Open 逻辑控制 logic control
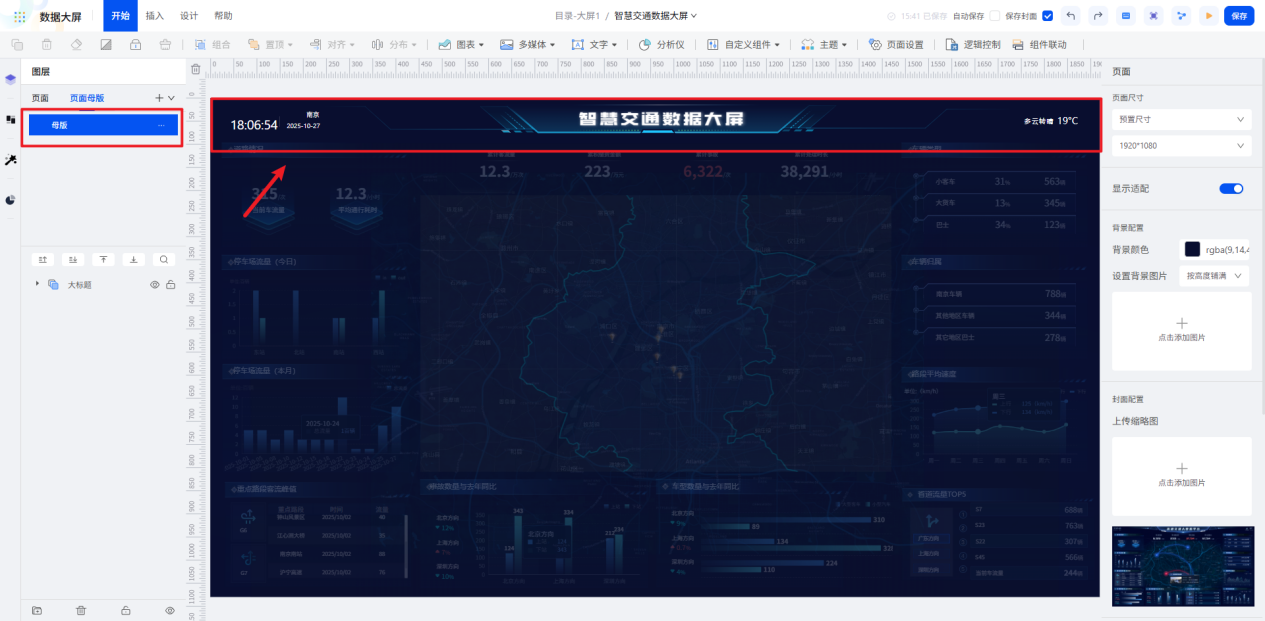Image resolution: width=1265 pixels, height=621 pixels. click(973, 45)
